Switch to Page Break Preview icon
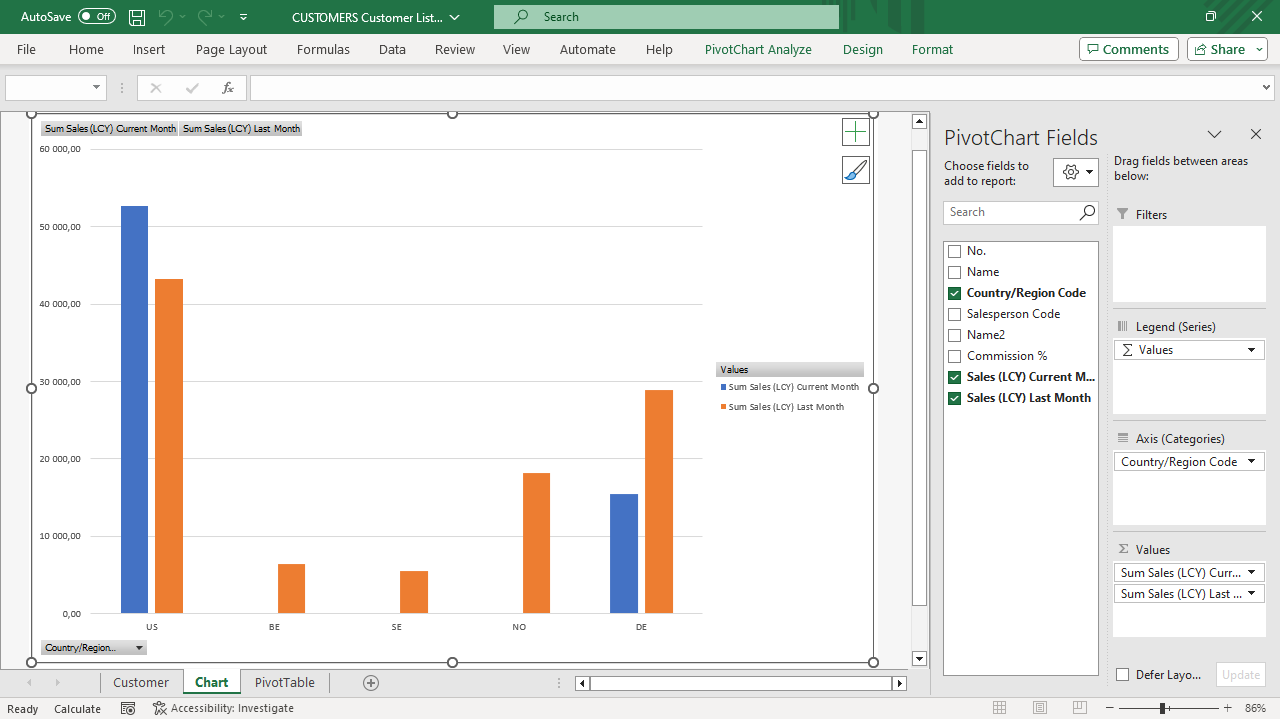Viewport: 1280px width, 720px height. point(1080,708)
